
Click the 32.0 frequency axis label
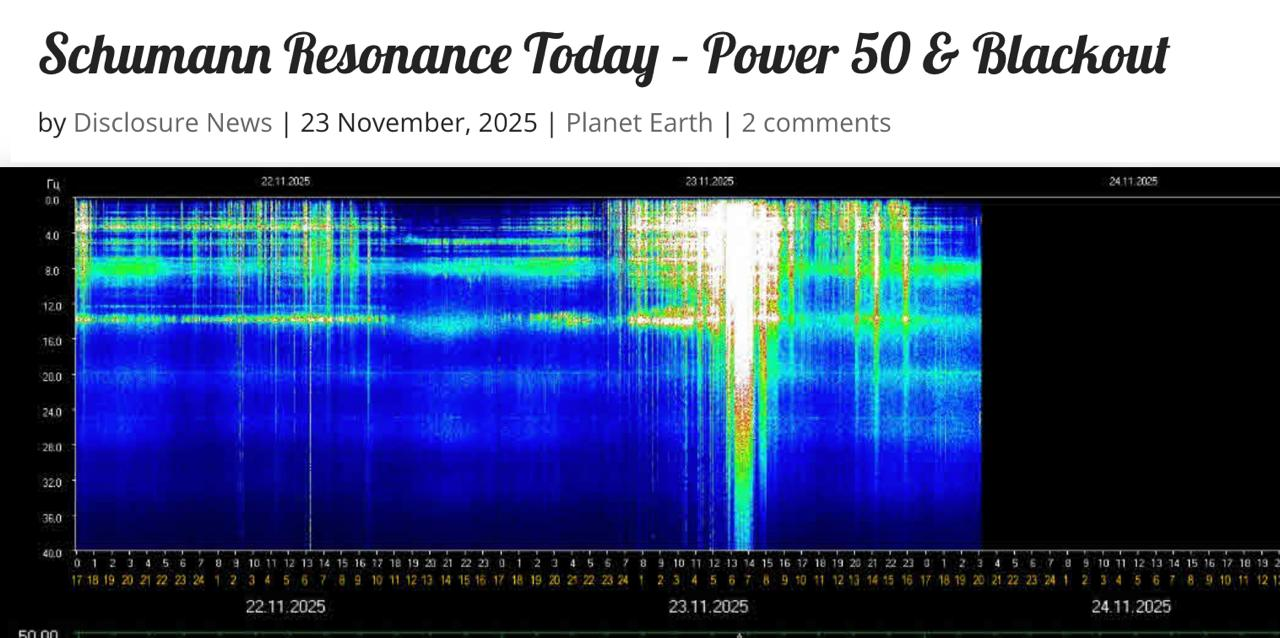pyautogui.click(x=52, y=482)
